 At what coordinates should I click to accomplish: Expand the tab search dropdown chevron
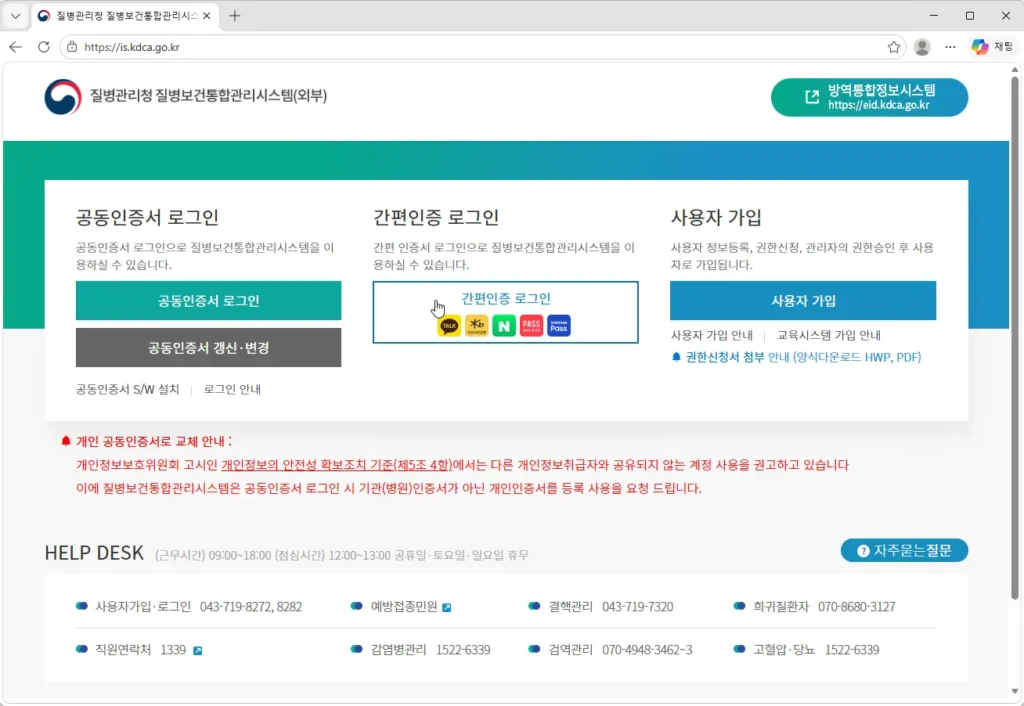point(16,16)
